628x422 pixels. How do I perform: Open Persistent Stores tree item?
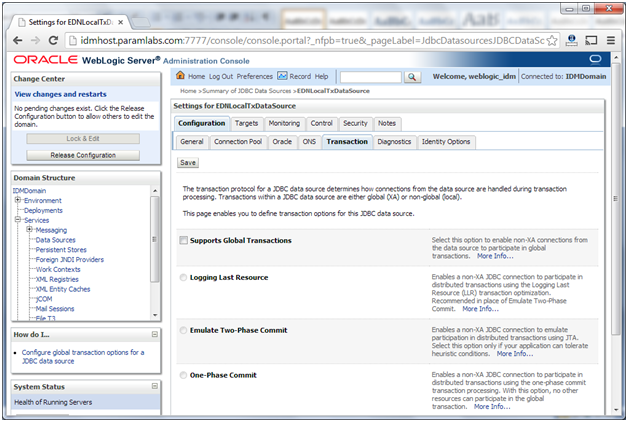61,249
